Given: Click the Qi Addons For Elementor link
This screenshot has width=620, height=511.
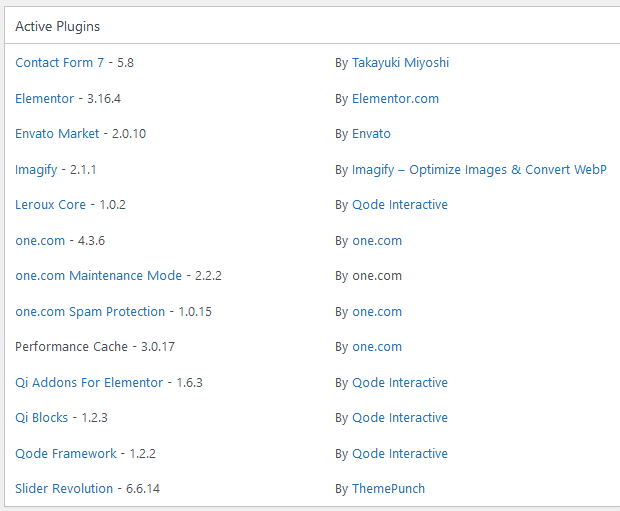Looking at the screenshot, I should tap(88, 383).
